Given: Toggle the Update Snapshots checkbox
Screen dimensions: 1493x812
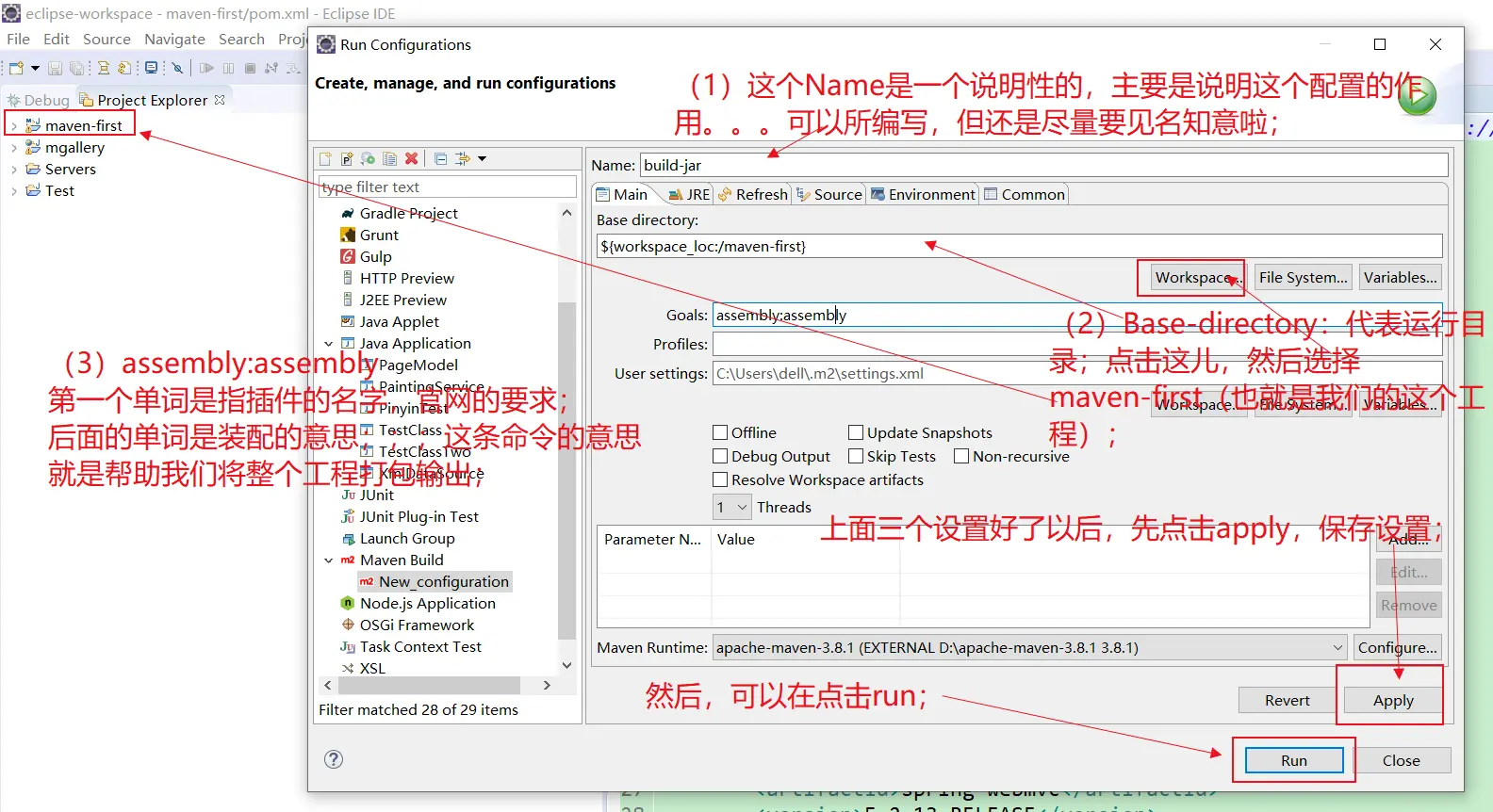Looking at the screenshot, I should pyautogui.click(x=856, y=433).
